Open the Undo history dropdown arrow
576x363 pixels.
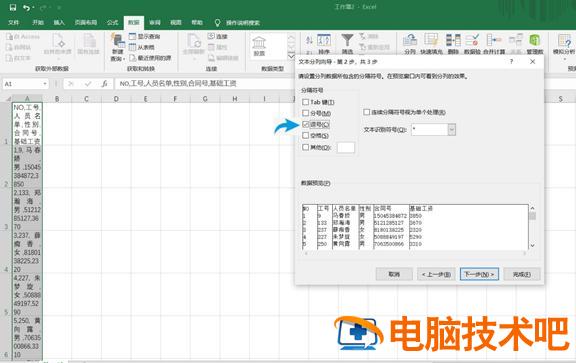pos(33,7)
